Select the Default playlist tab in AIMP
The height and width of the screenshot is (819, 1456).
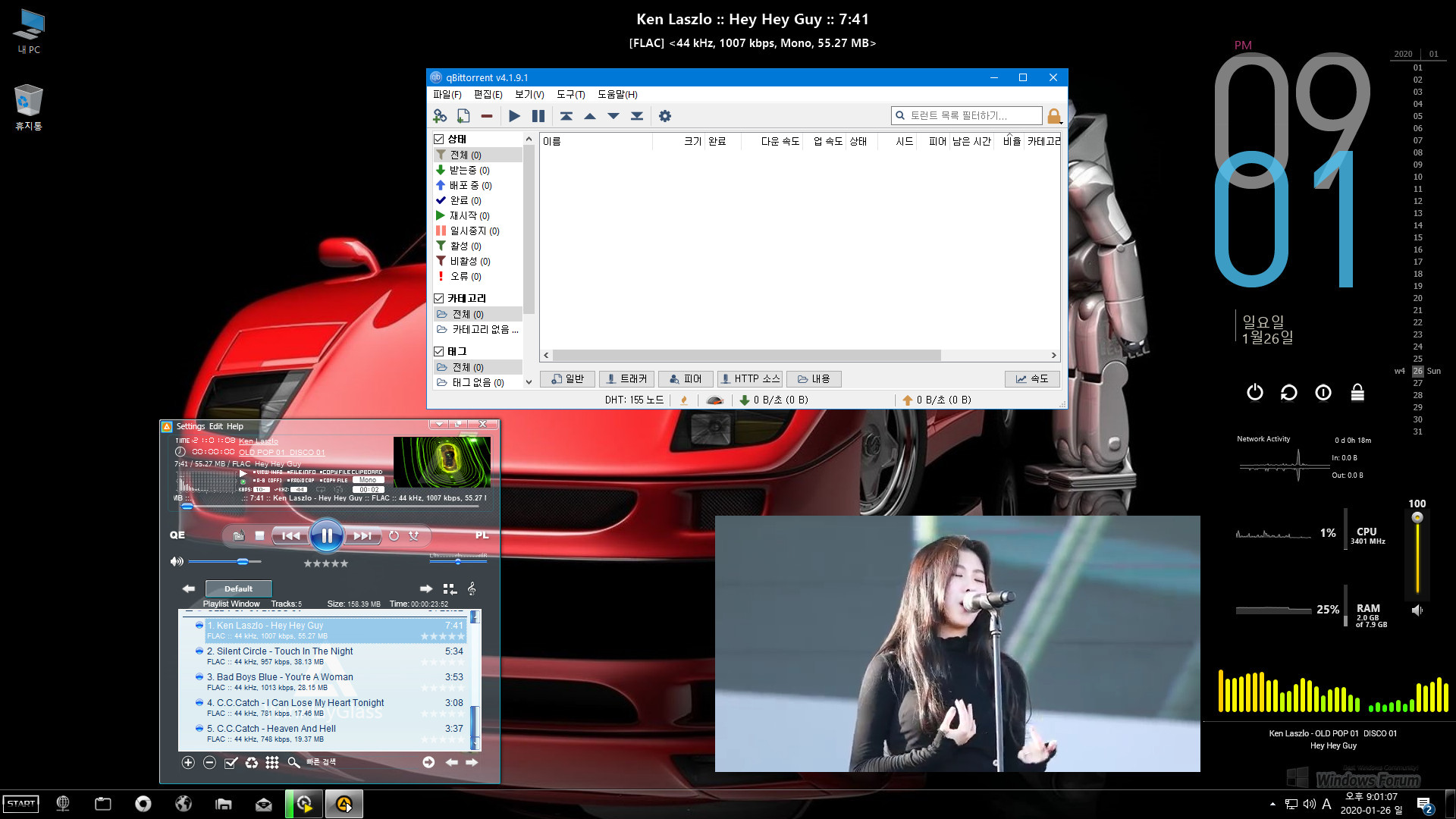pos(238,588)
